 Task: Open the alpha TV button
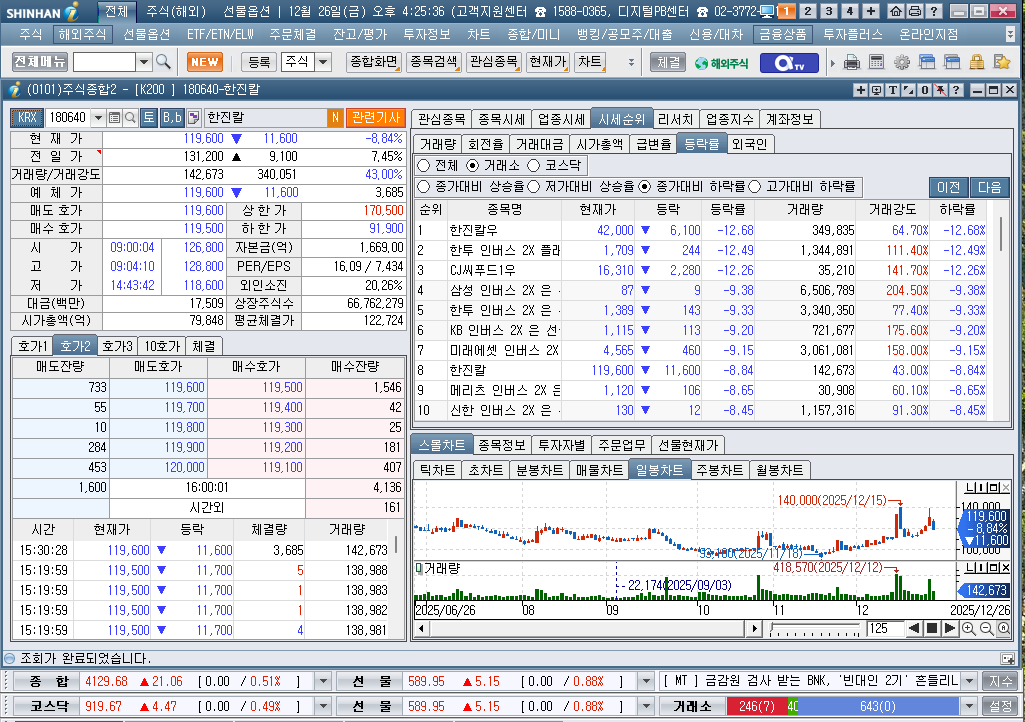point(789,63)
